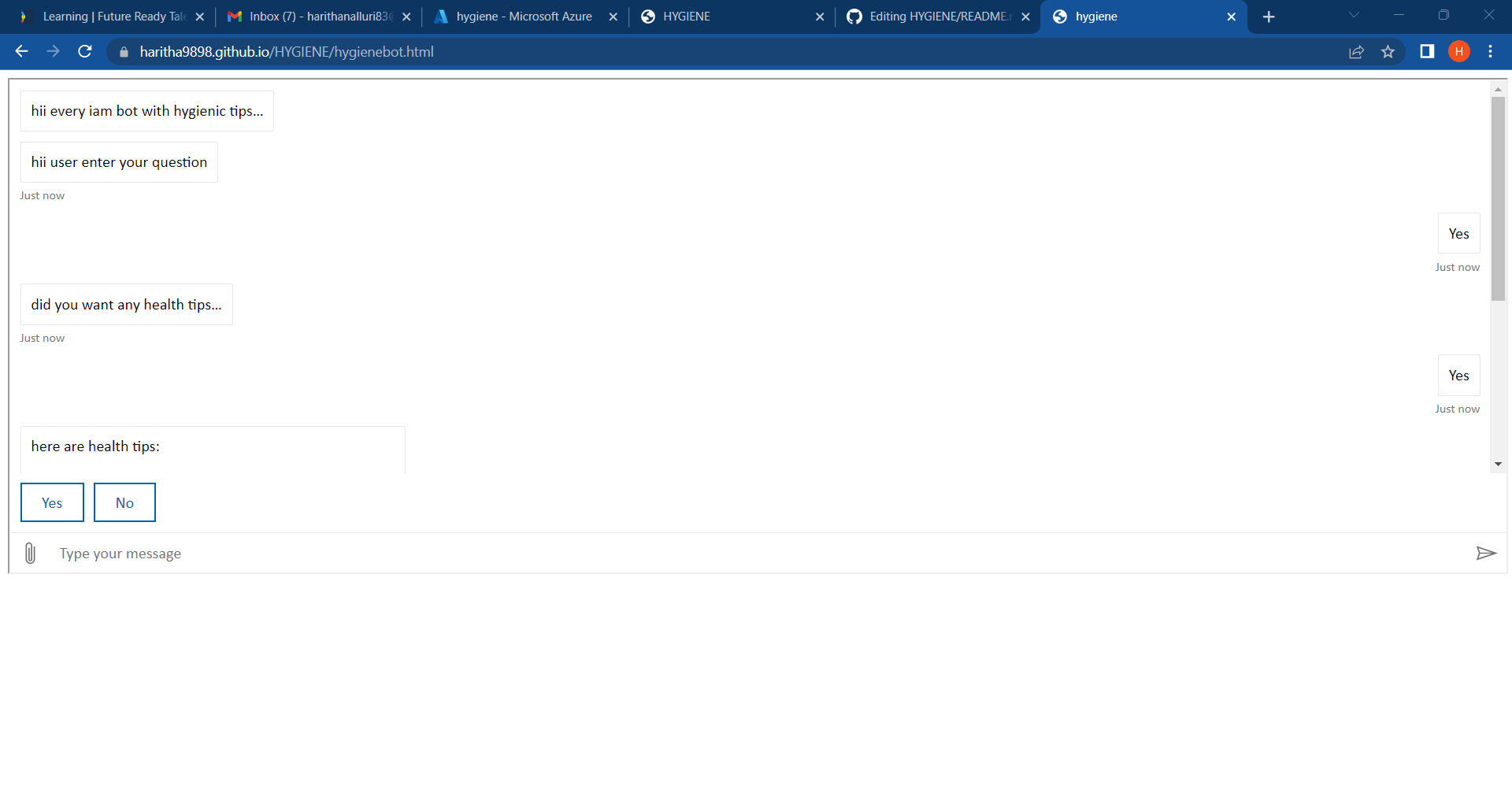This screenshot has height=800, width=1512.
Task: Attach a file with the paperclip icon
Action: pyautogui.click(x=30, y=554)
